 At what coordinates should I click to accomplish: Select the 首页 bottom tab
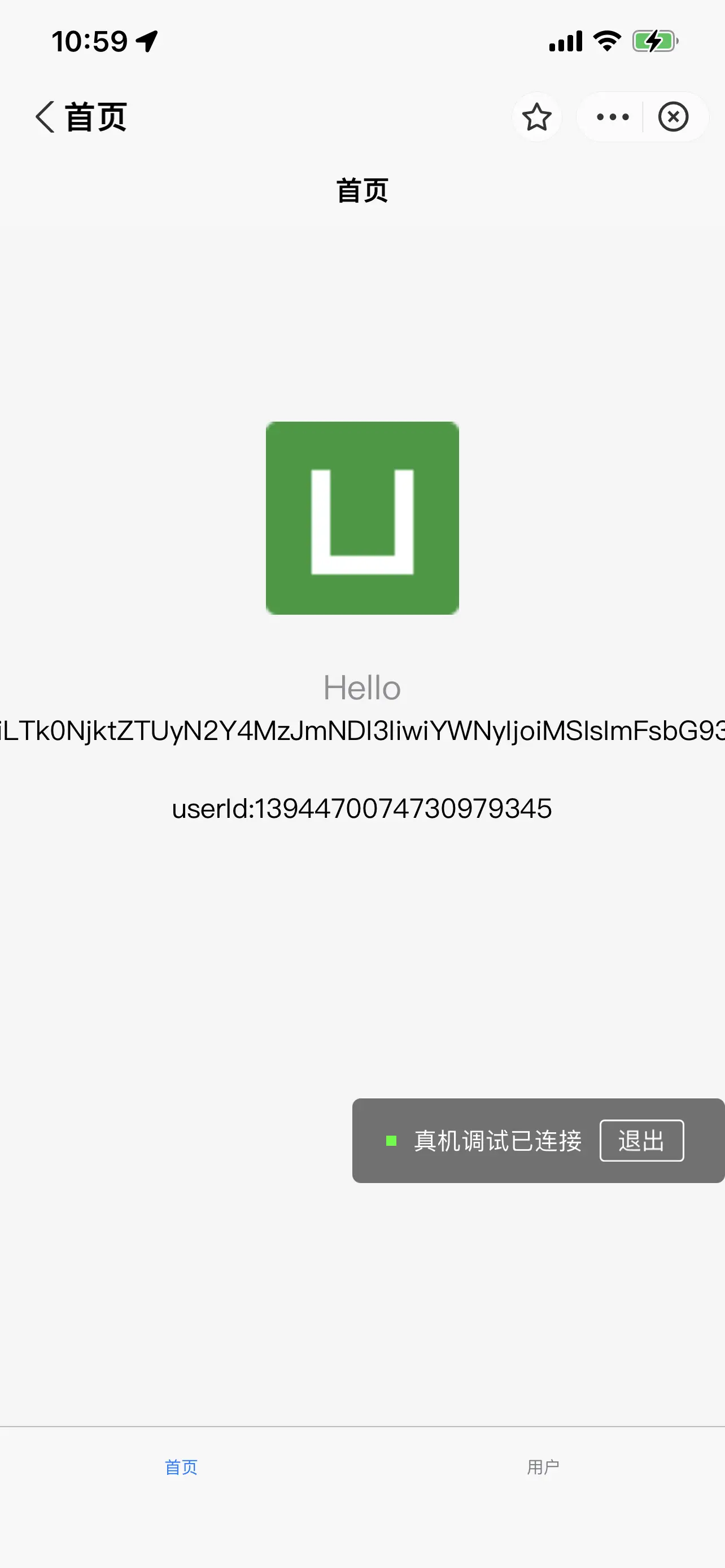click(181, 1467)
